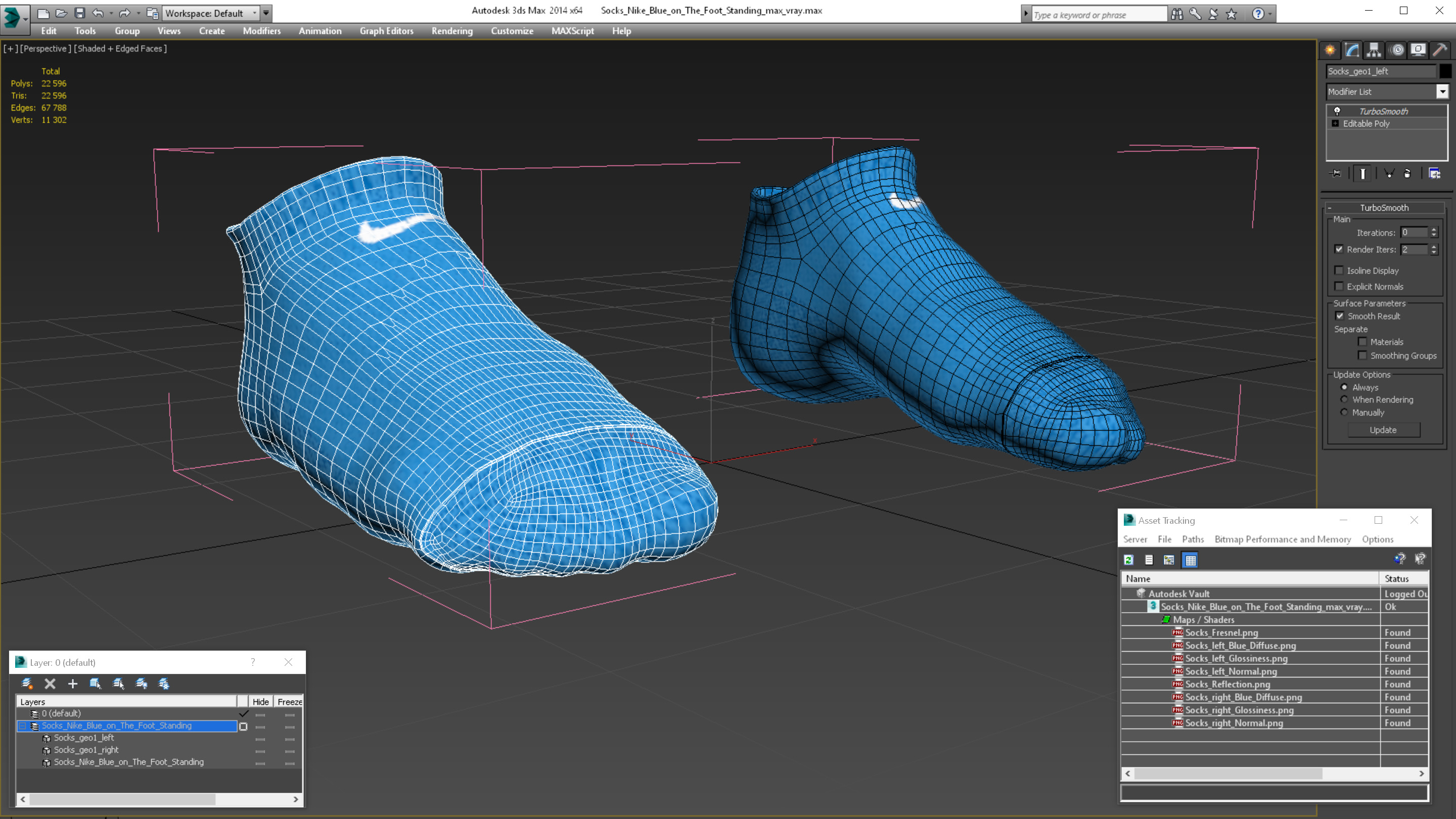Select When Rendering update option
The width and height of the screenshot is (1456, 819).
tap(1344, 399)
